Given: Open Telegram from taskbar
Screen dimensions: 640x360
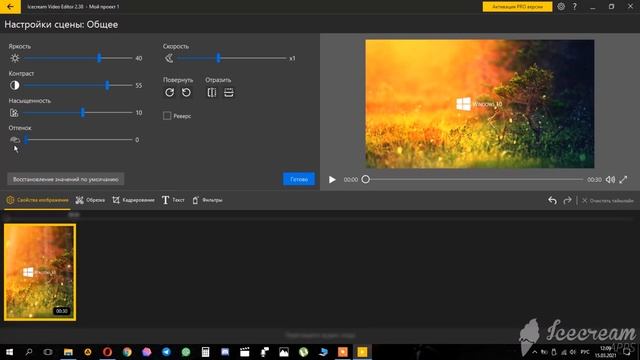Looking at the screenshot, I should point(166,352).
